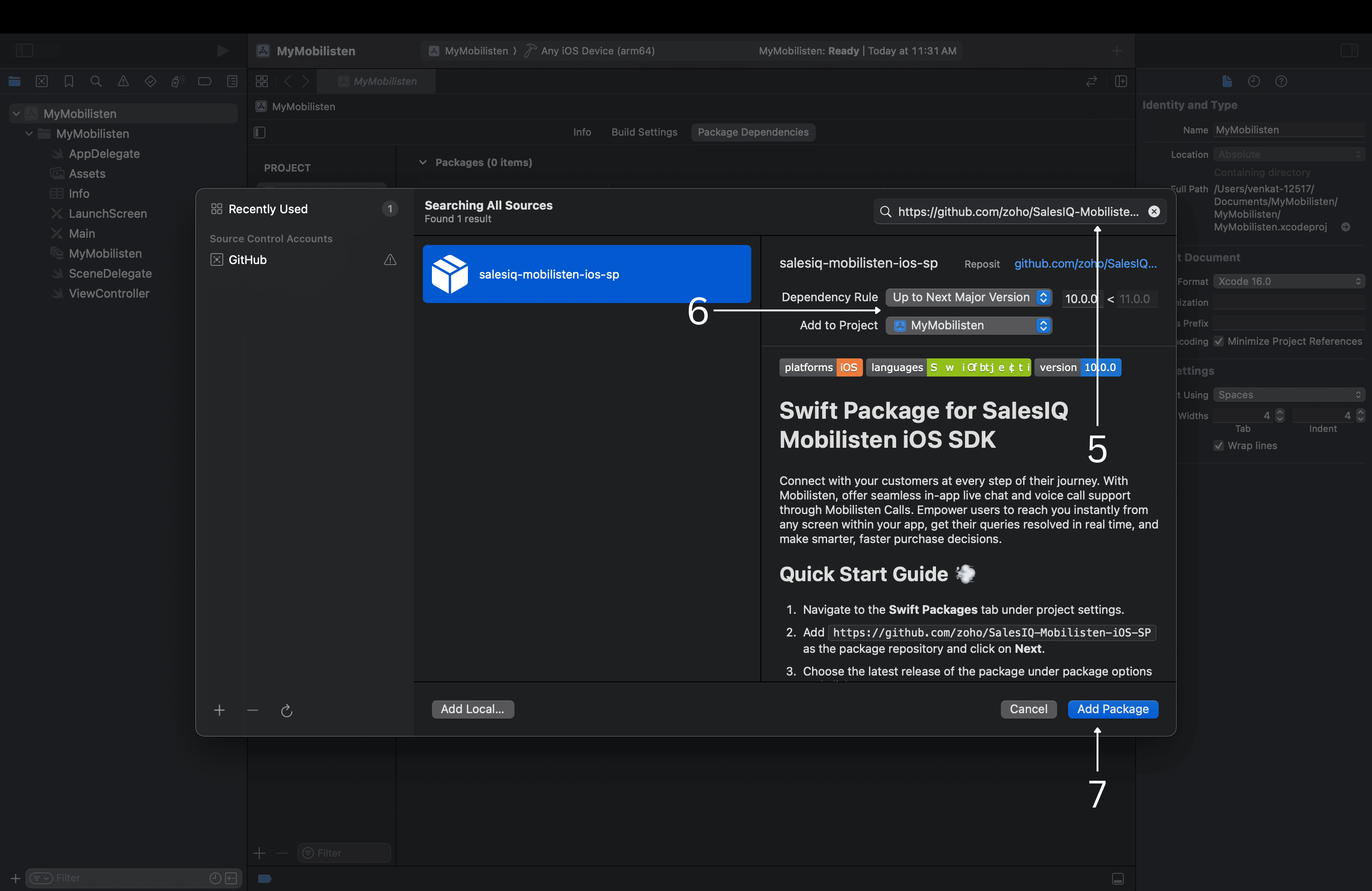Click the Add Package button
The height and width of the screenshot is (891, 1372).
(1112, 709)
